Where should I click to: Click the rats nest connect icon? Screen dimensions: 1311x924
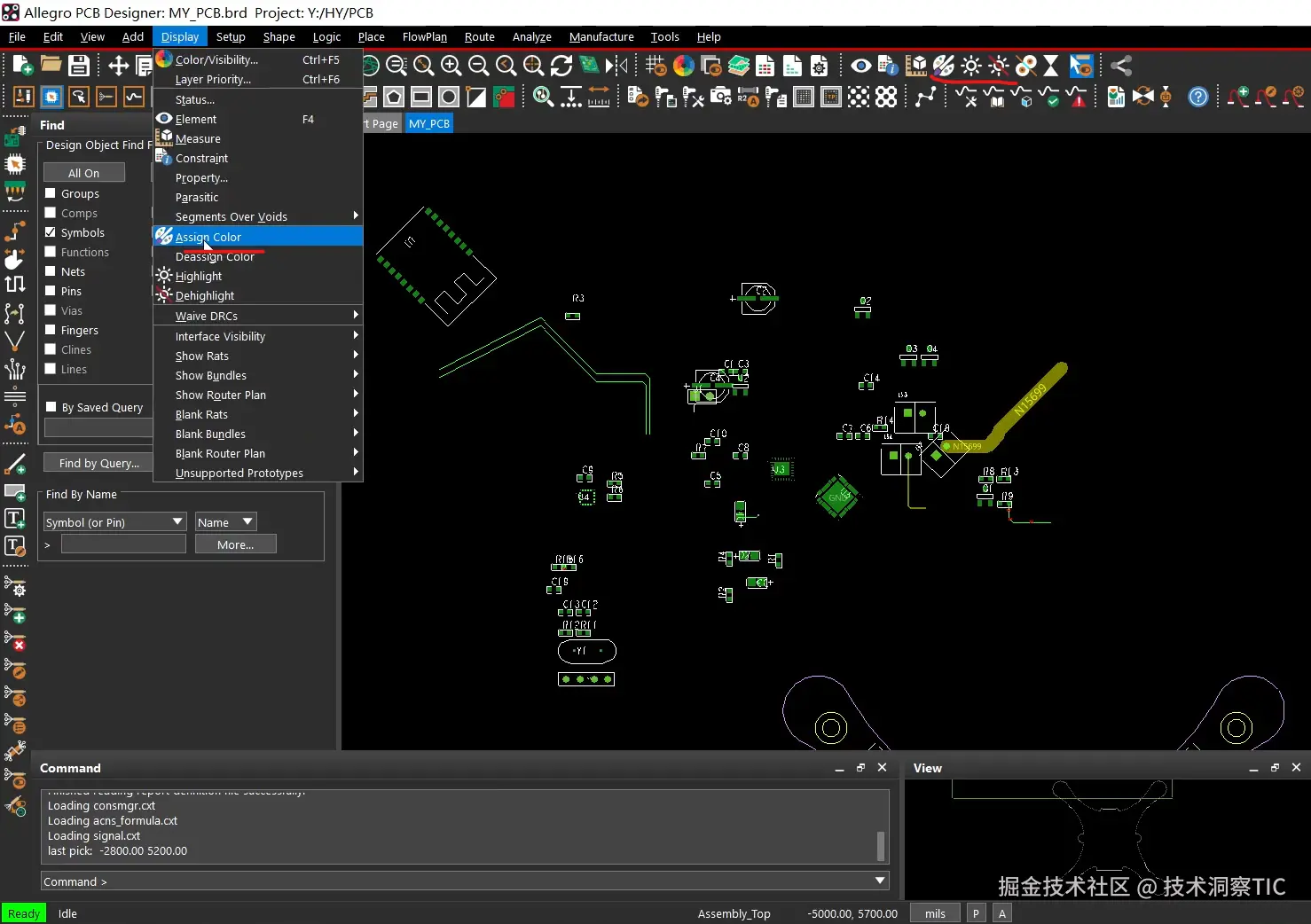click(925, 97)
